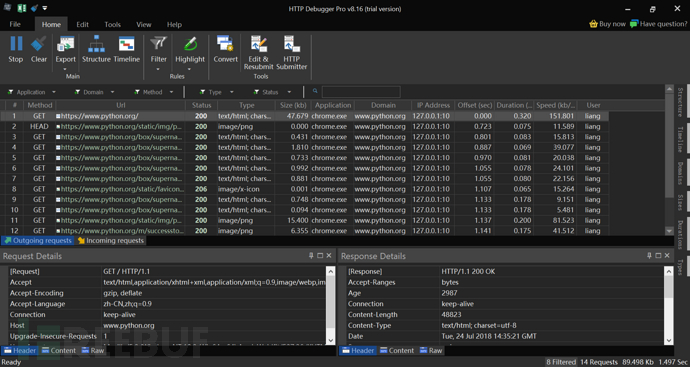Open Request Details Content tab
690x367 pixels.
pos(59,351)
